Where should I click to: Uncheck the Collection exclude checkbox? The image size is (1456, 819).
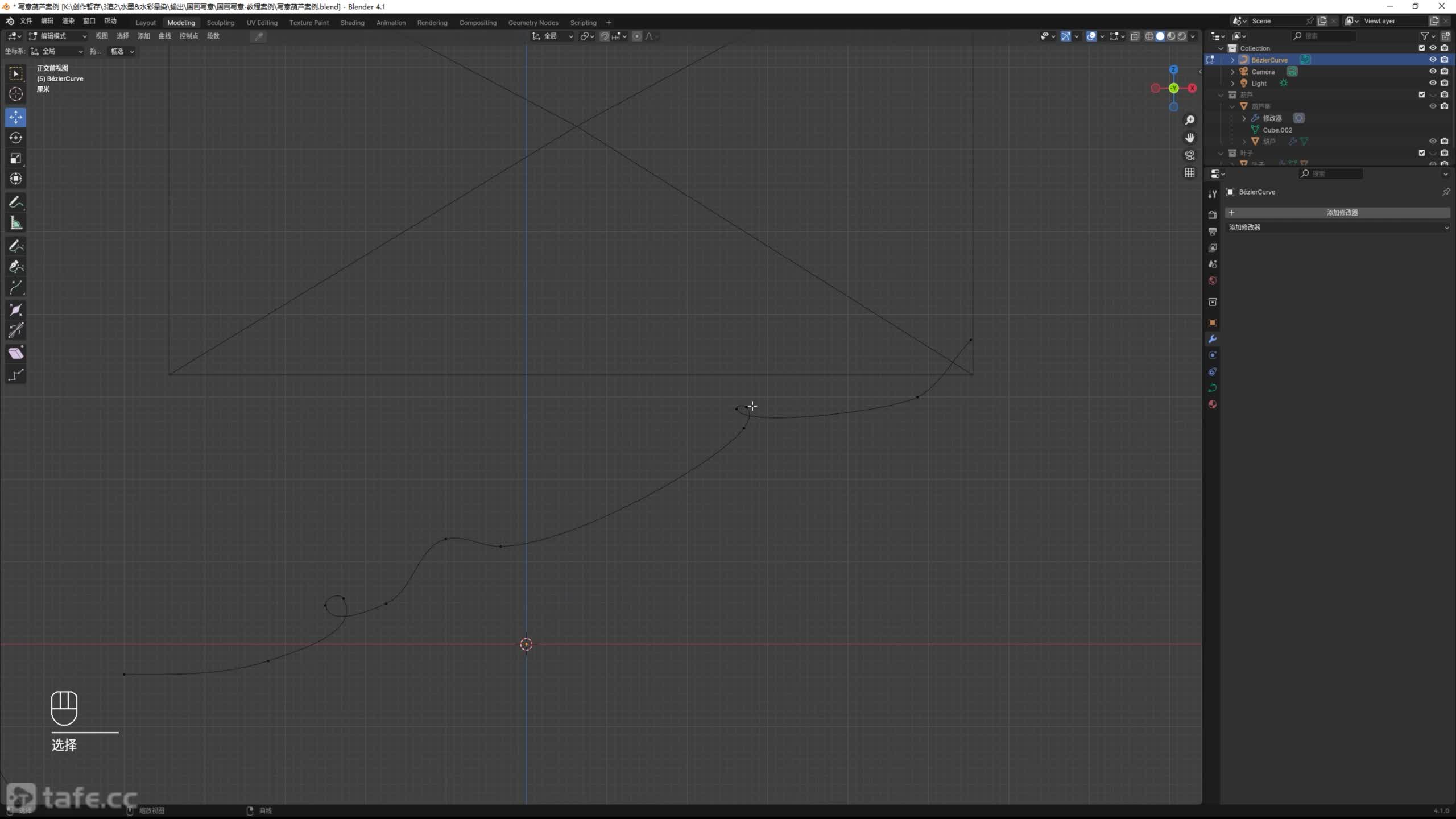[1421, 48]
